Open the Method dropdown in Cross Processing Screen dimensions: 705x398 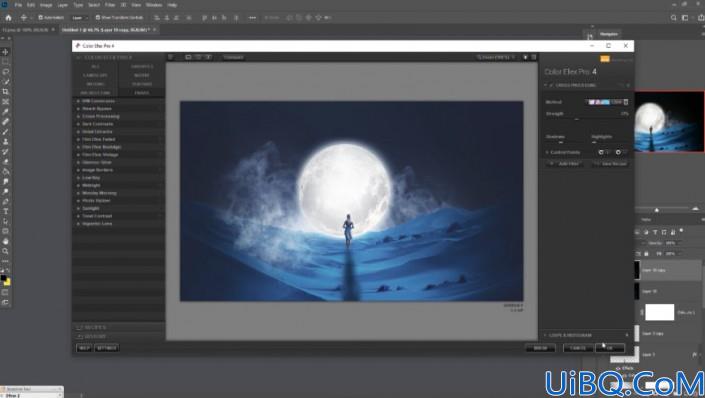point(608,102)
